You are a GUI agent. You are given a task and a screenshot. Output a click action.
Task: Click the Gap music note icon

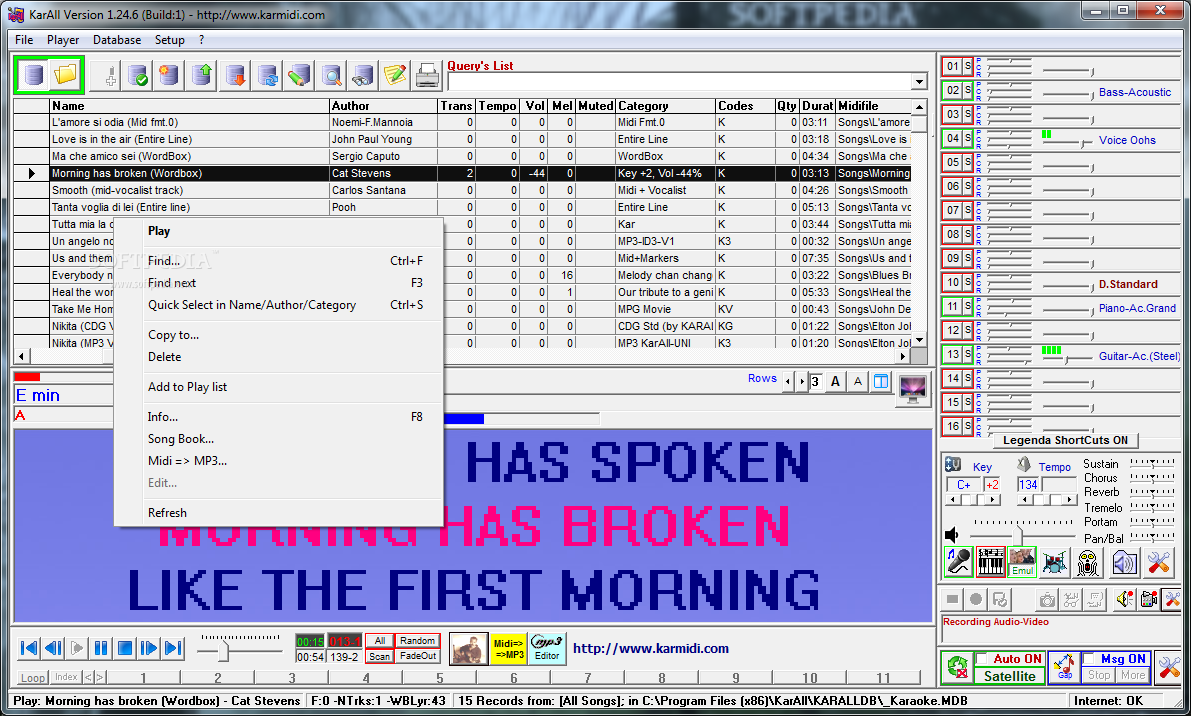[x=1064, y=668]
